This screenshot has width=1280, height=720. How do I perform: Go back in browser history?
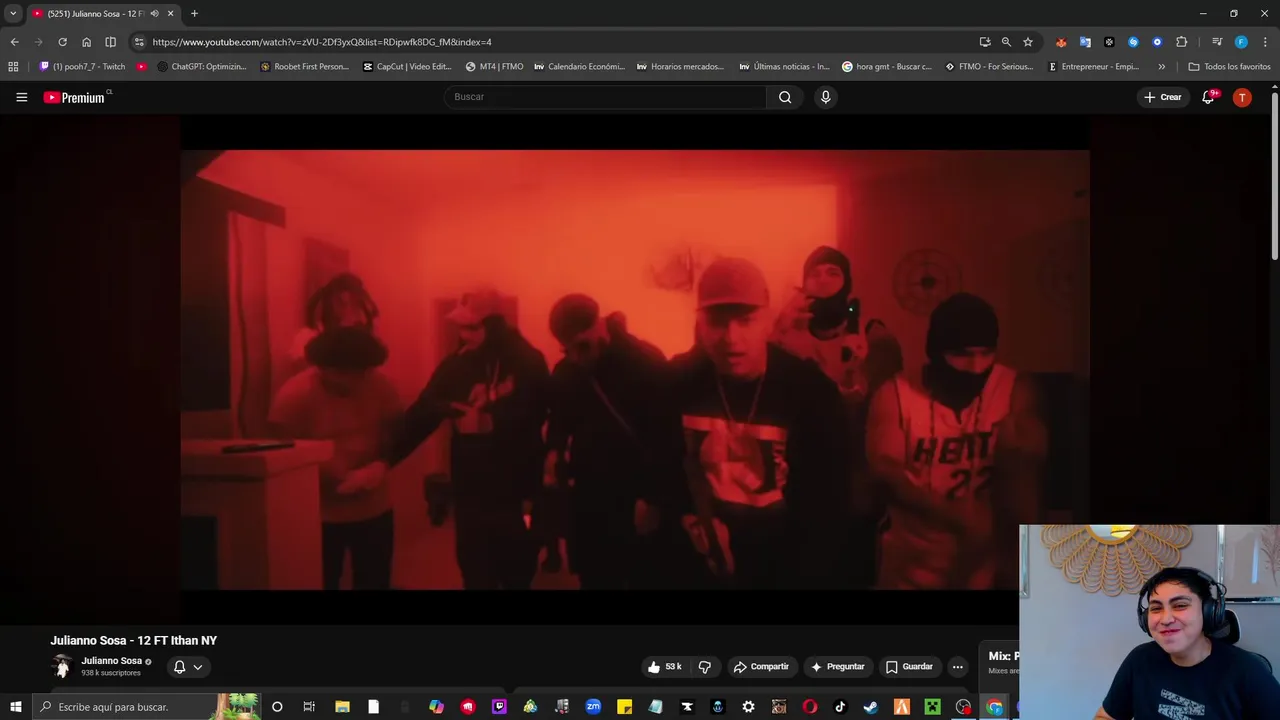[14, 42]
